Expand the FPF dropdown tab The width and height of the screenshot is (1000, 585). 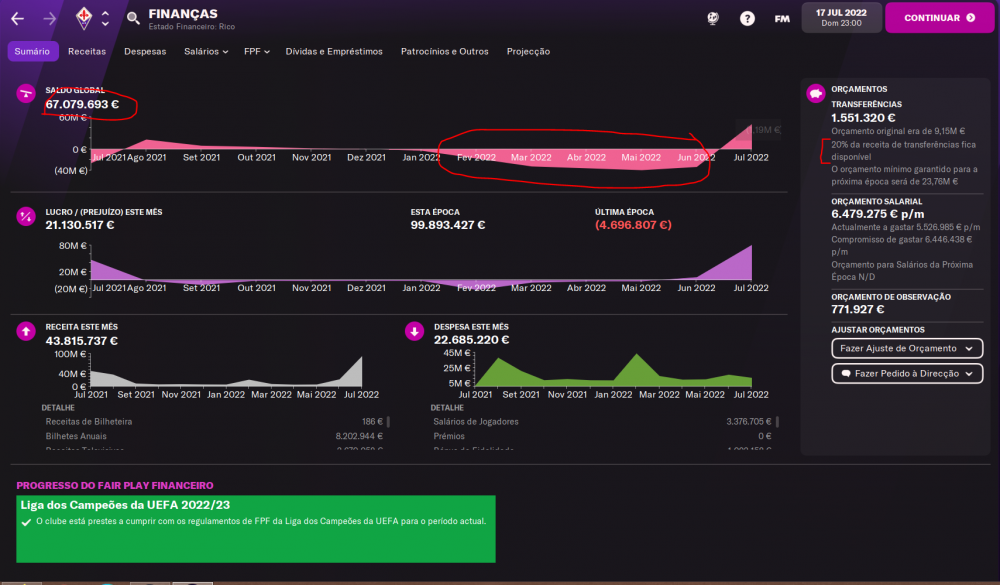[x=256, y=52]
